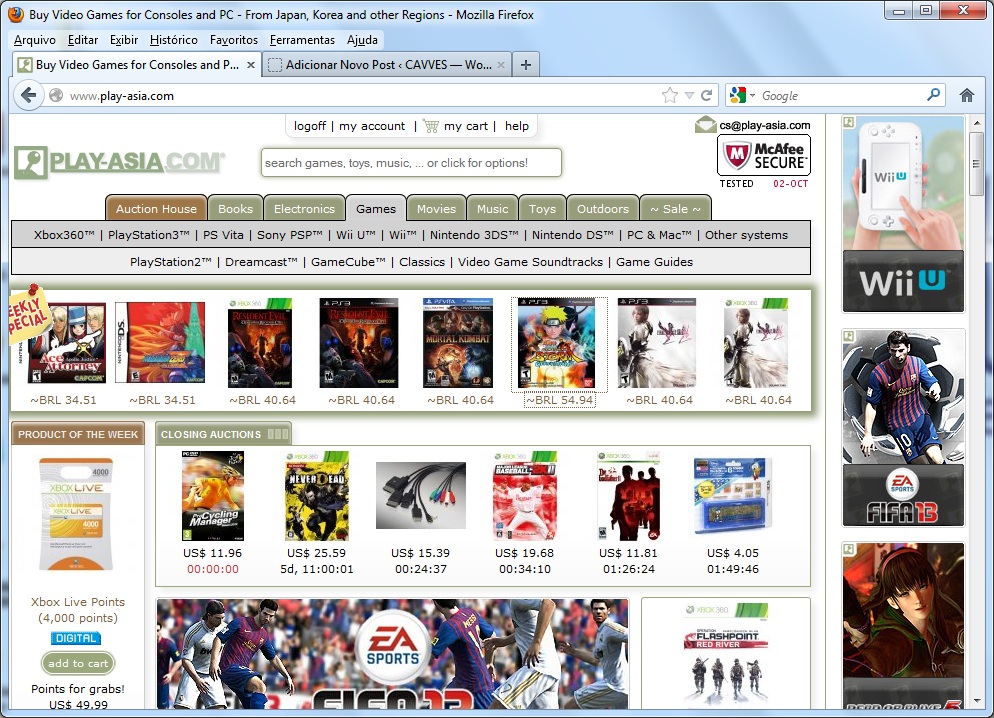Click the add to cart button

[x=78, y=663]
